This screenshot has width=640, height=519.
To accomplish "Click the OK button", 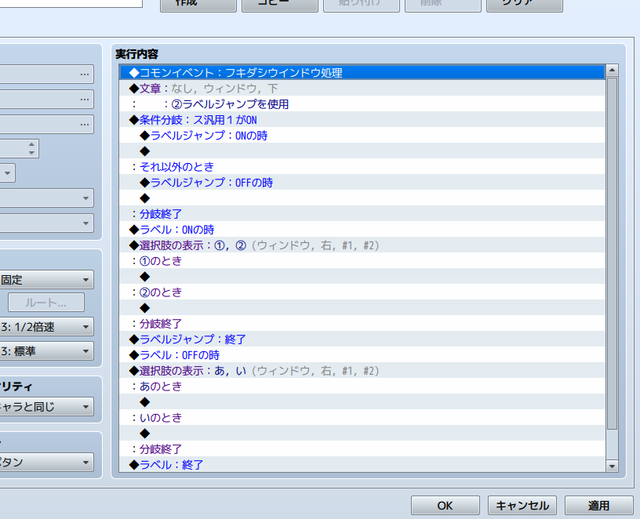I will point(445,506).
